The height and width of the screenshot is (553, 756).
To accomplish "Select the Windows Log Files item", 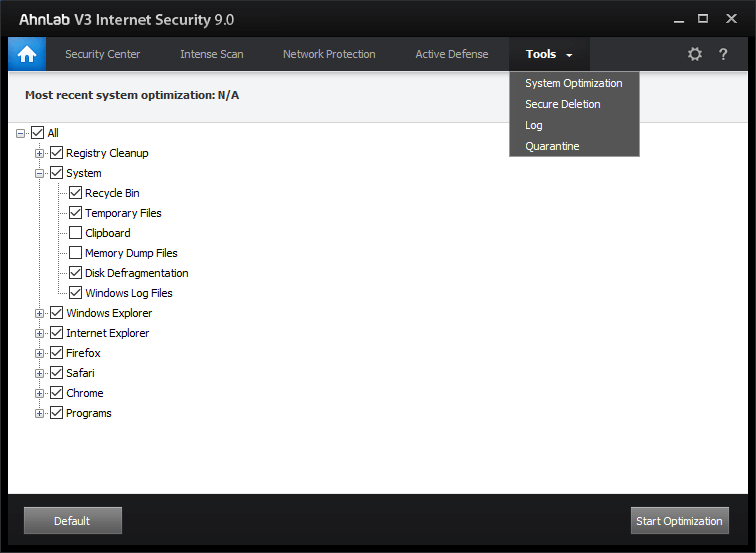I will pos(128,293).
